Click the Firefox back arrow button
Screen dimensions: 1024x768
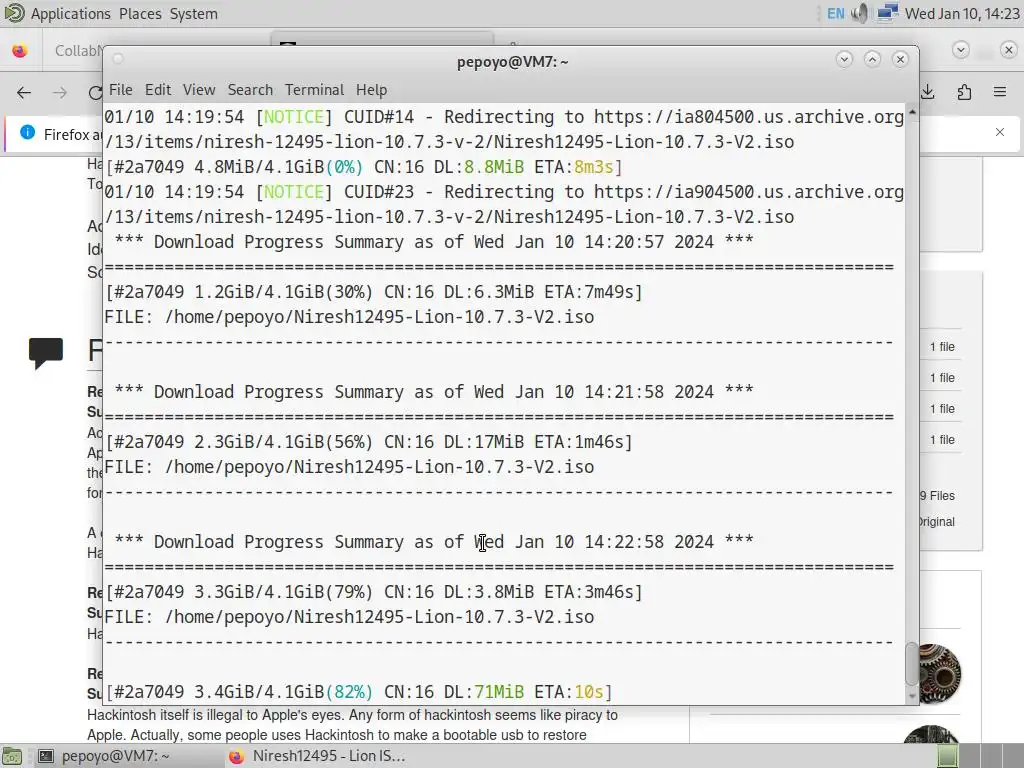pyautogui.click(x=24, y=93)
